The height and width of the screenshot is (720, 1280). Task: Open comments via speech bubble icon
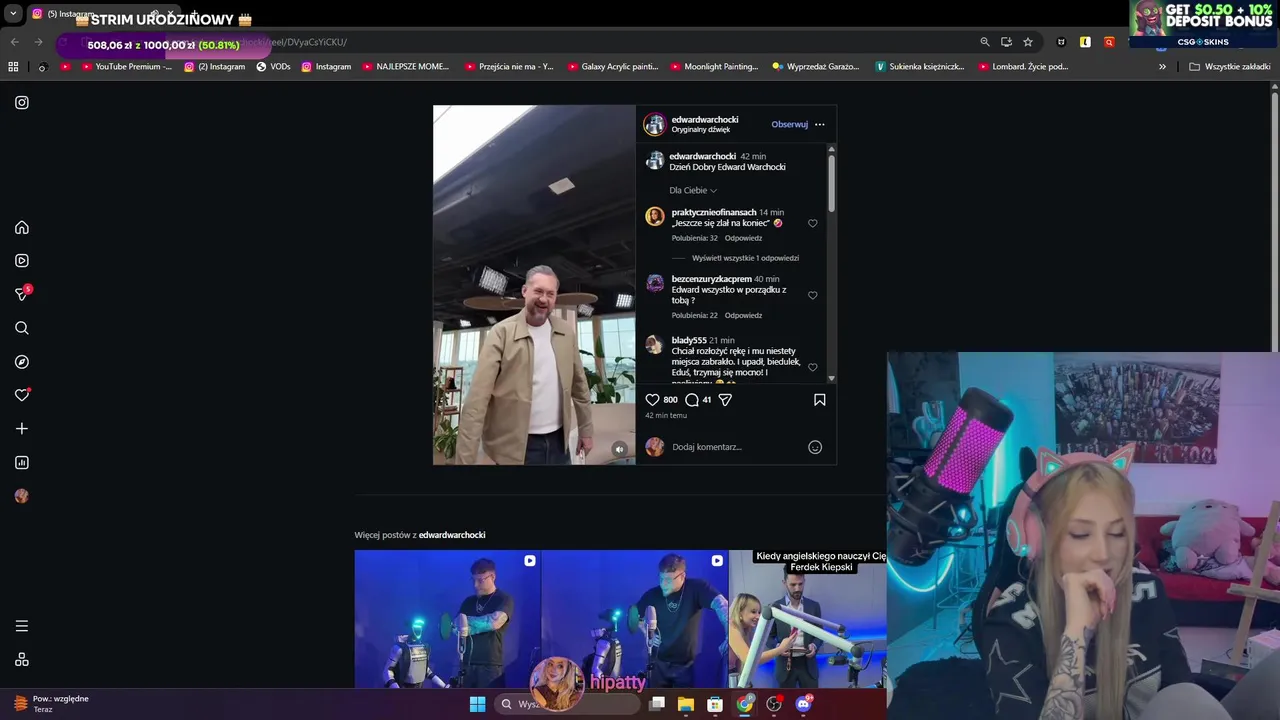click(691, 400)
